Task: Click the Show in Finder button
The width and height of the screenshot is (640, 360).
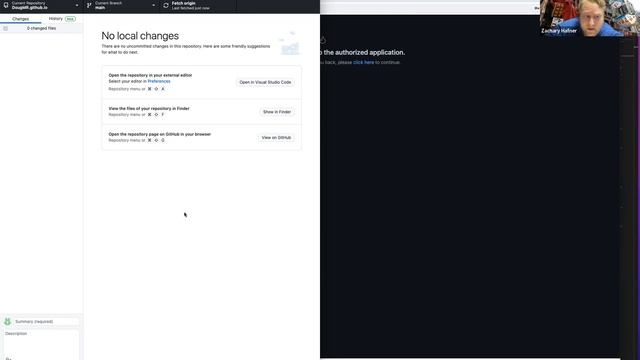Action: (277, 112)
